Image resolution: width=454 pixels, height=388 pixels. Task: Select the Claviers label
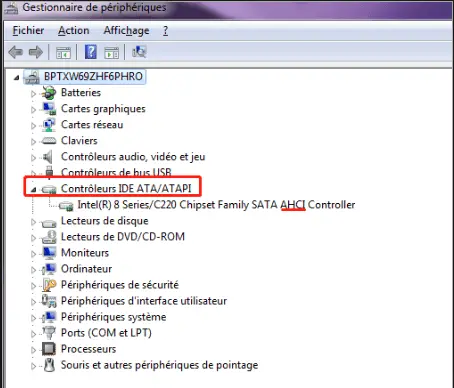(79, 141)
